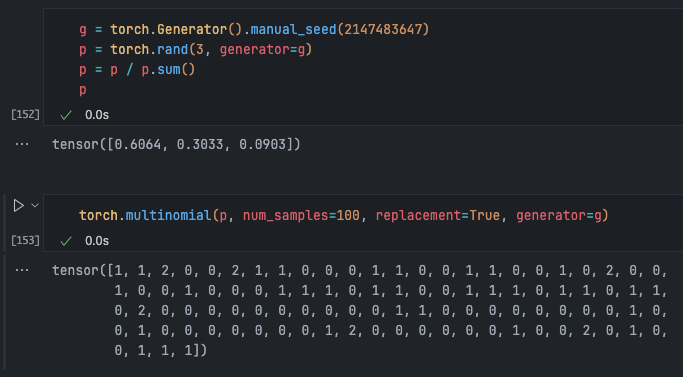This screenshot has width=683, height=377.
Task: Click num_samples=100 argument
Action: (x=301, y=215)
